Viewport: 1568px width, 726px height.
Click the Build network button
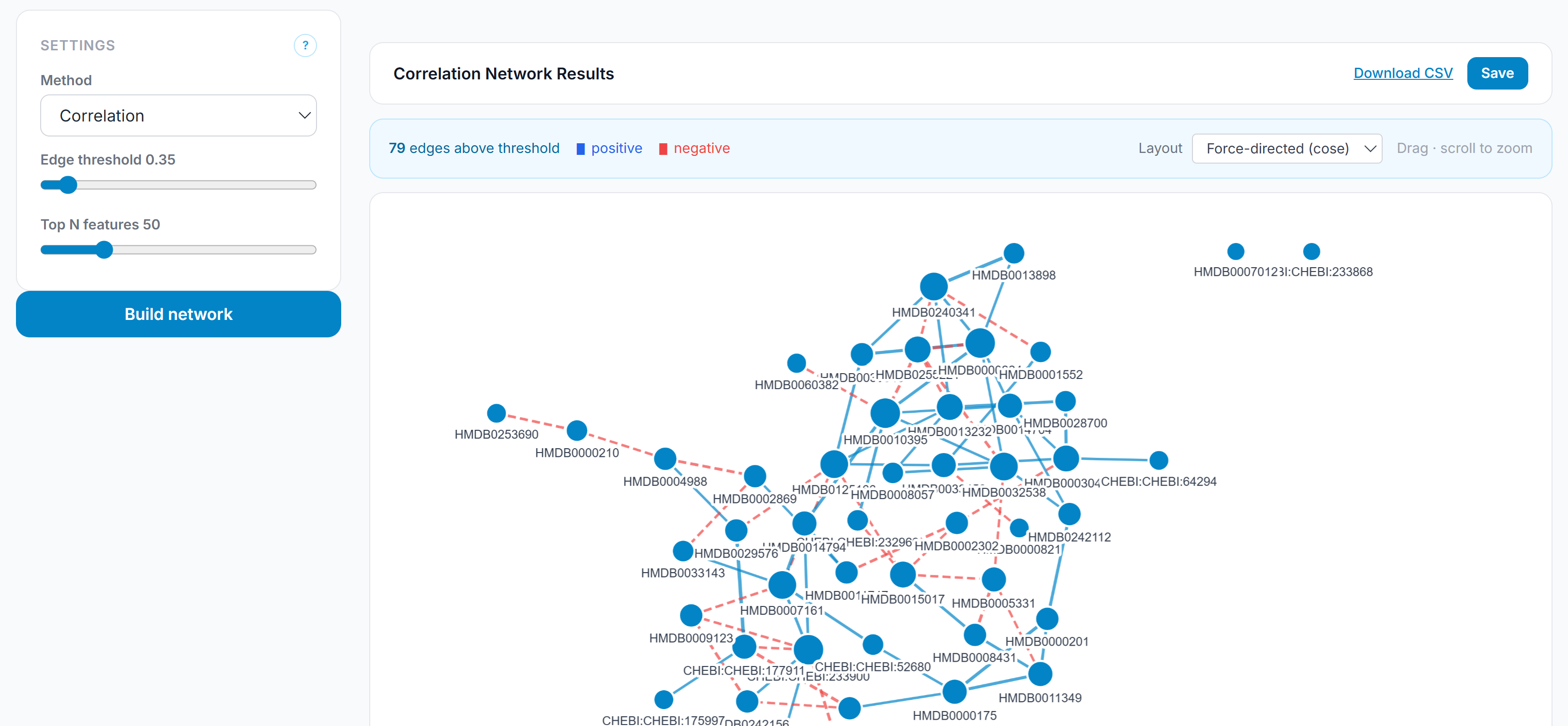pyautogui.click(x=179, y=314)
